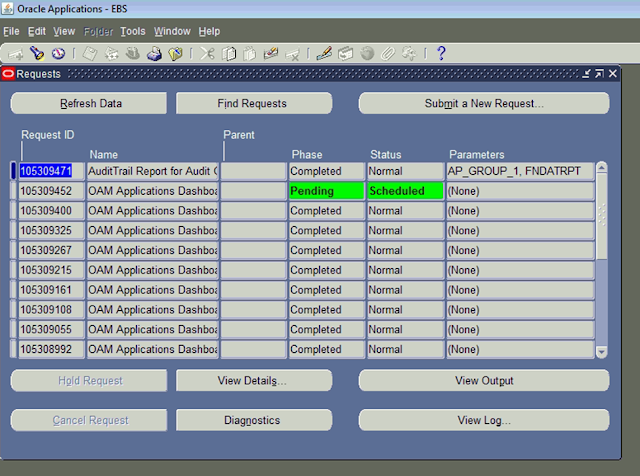Open View Output for the request
Viewport: 640px width, 476px height.
pos(483,380)
